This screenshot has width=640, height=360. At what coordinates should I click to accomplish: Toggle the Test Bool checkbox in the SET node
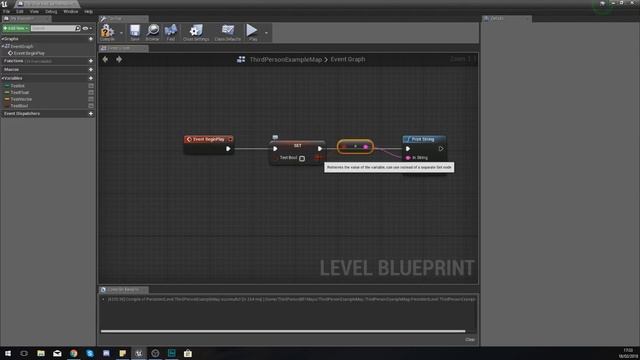302,158
